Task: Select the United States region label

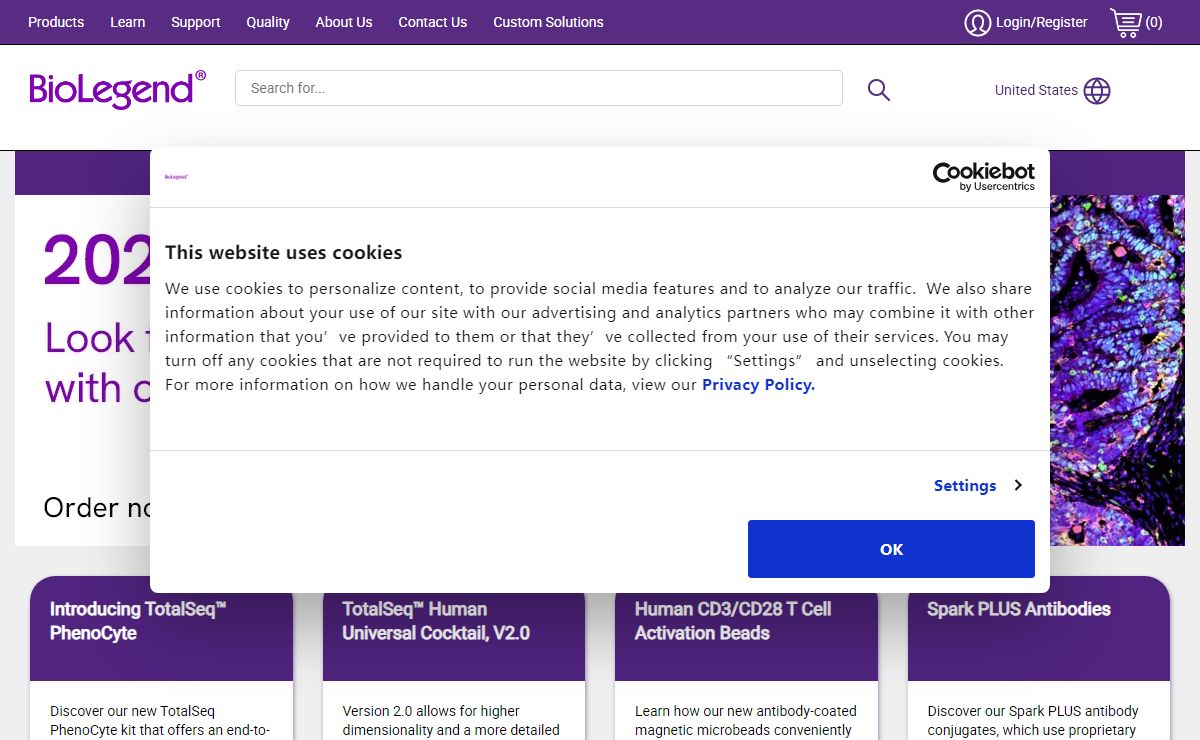Action: pos(1036,90)
